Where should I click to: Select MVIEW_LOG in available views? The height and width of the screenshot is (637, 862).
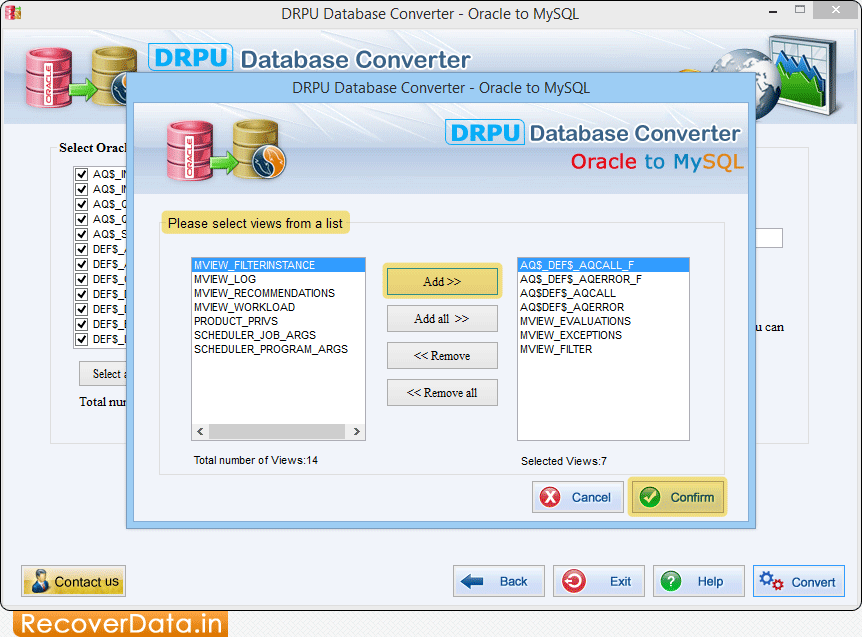point(278,279)
